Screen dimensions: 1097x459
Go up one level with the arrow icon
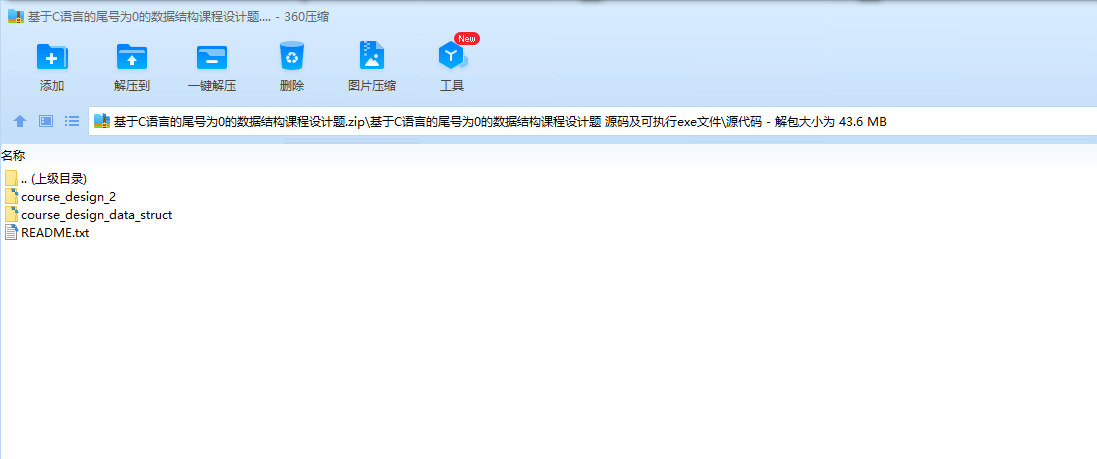20,122
